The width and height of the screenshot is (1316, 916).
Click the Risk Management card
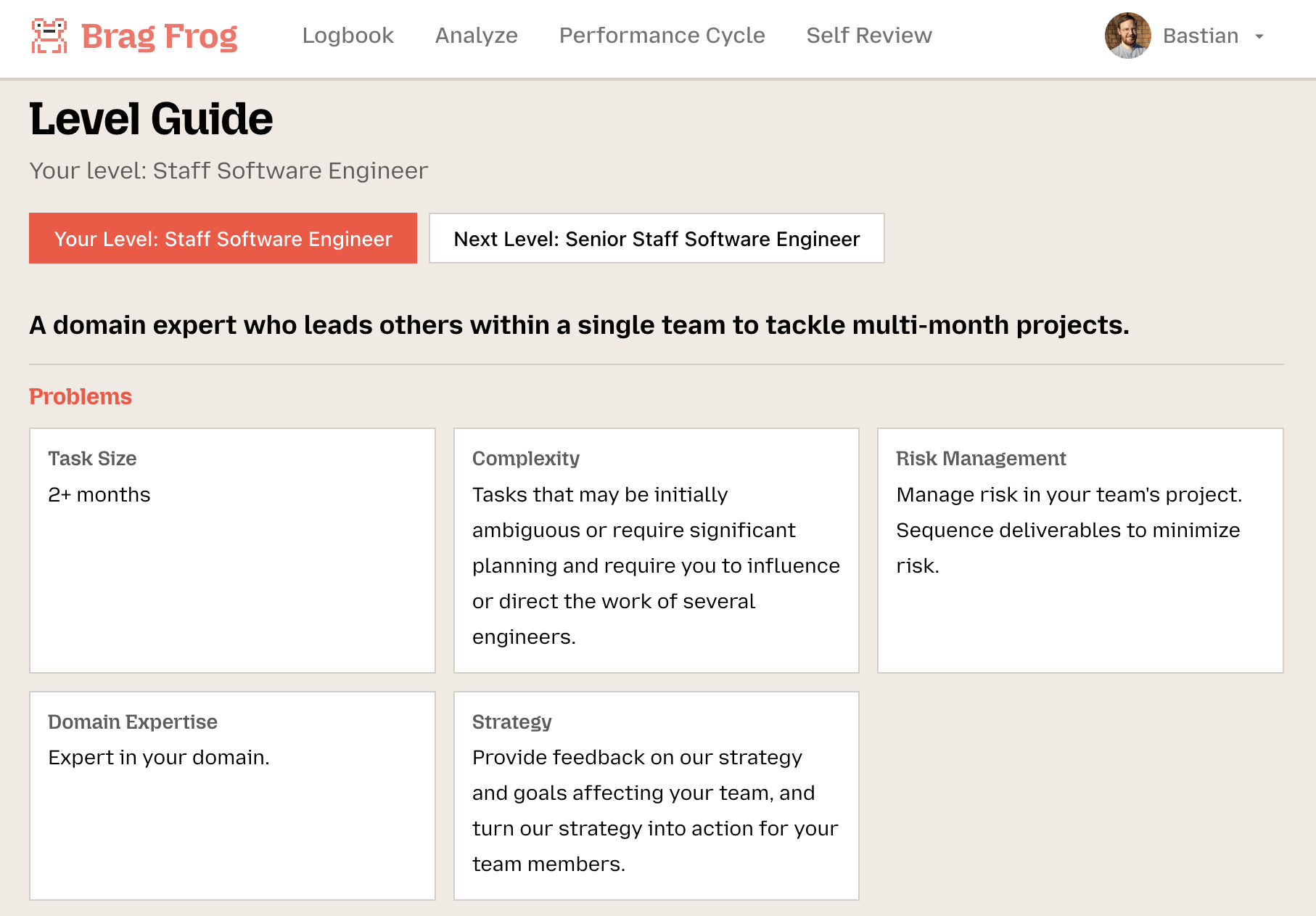click(x=1079, y=550)
